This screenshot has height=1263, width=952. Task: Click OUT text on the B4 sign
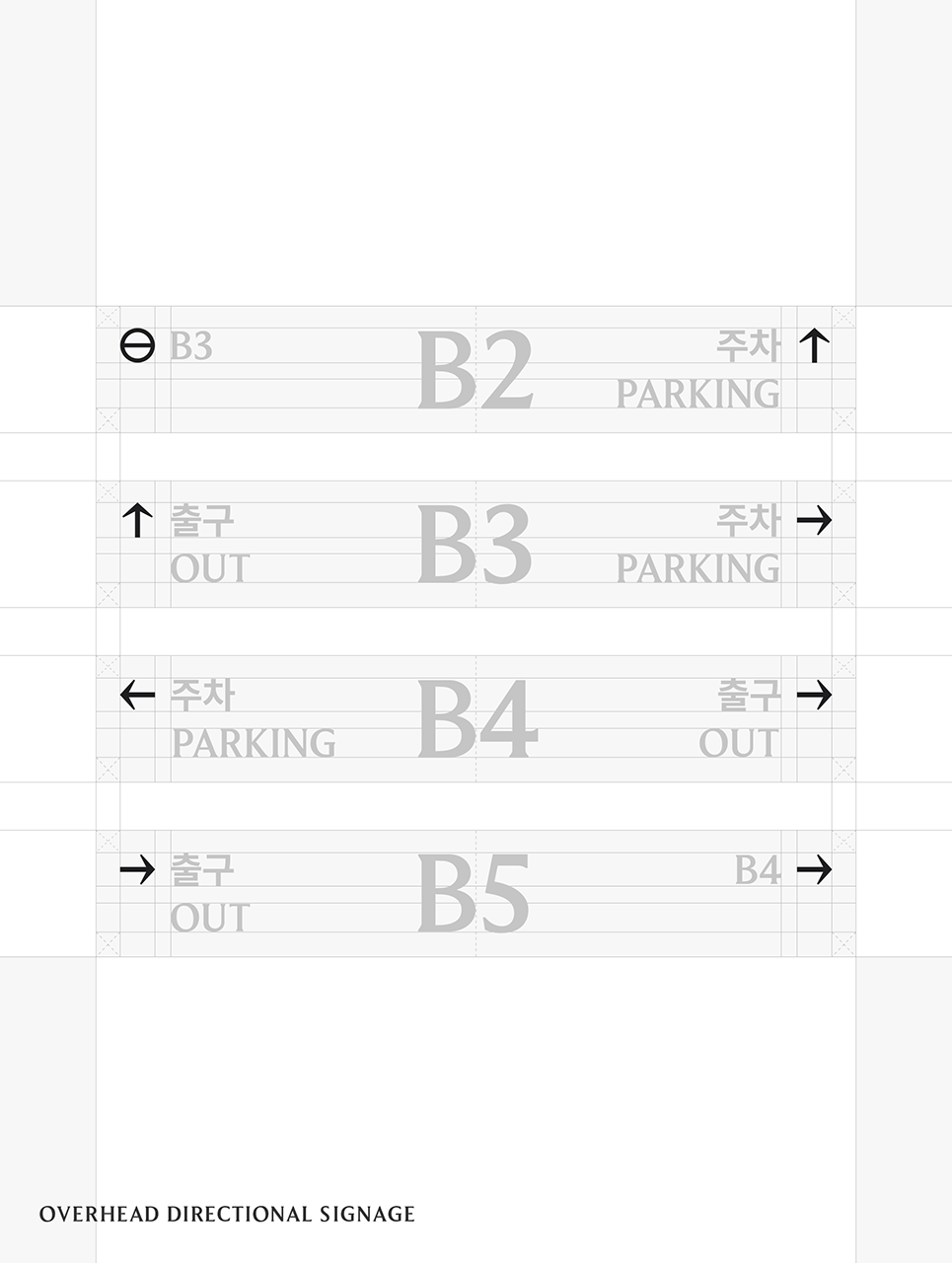pos(739,743)
